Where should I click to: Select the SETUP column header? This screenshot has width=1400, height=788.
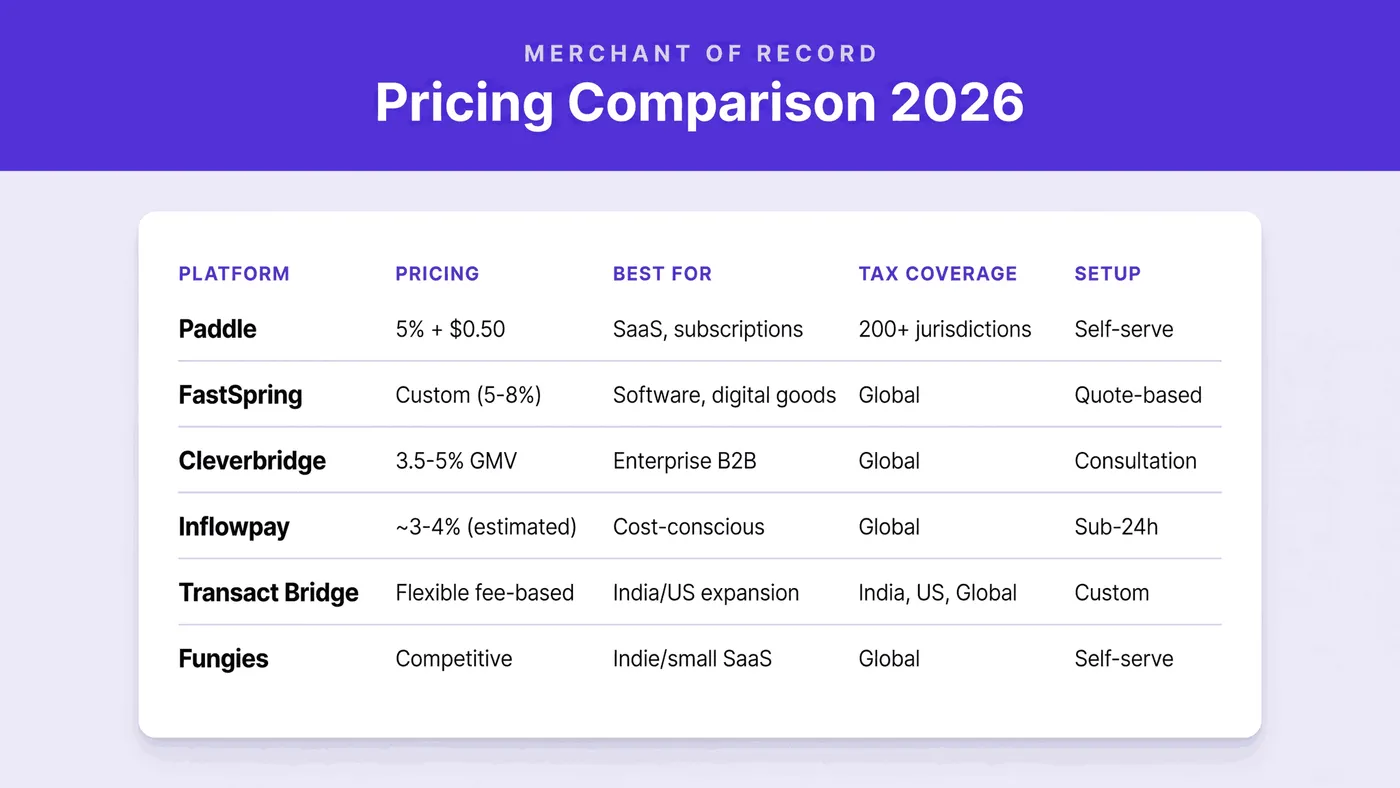click(x=1107, y=274)
